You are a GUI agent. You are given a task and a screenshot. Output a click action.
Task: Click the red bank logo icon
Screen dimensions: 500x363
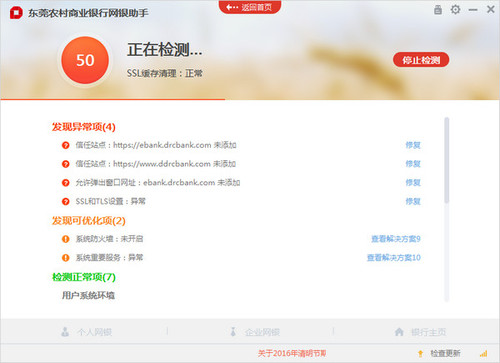click(x=16, y=13)
